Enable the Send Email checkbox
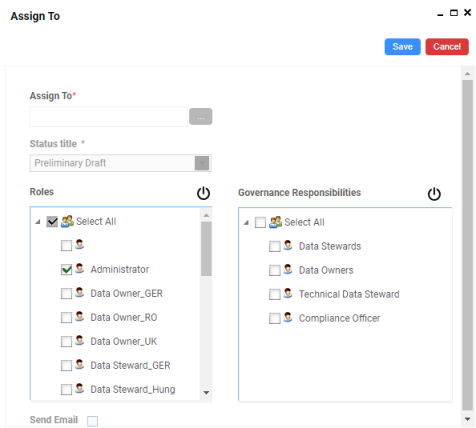This screenshot has width=476, height=428. (92, 421)
